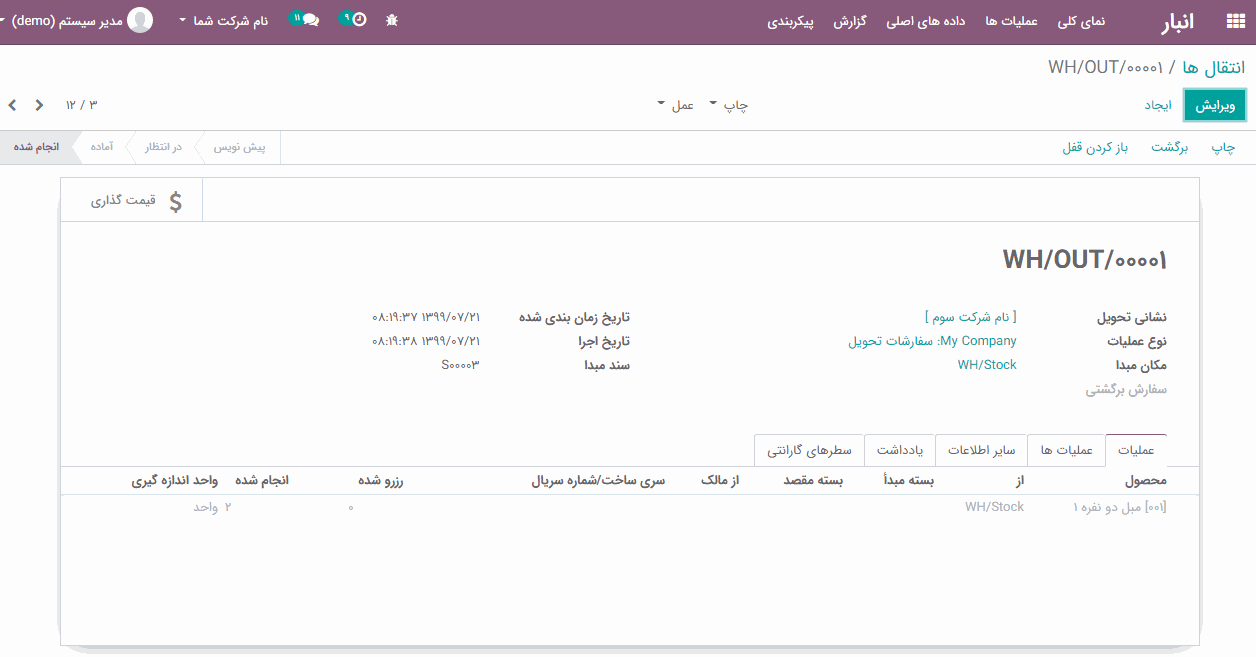1256x657 pixels.
Task: Click the در انتظار status stage
Action: click(163, 147)
